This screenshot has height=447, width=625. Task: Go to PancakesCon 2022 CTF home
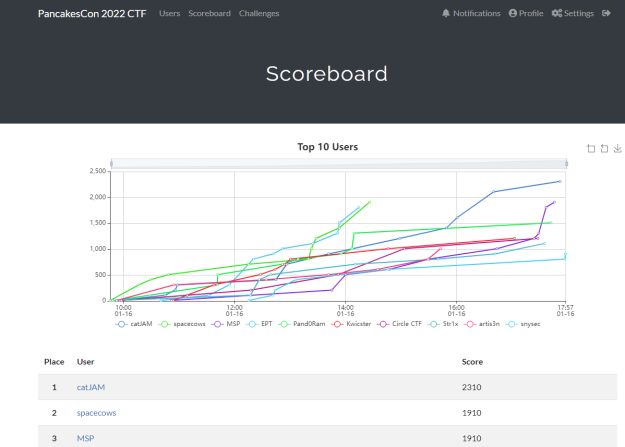click(x=92, y=14)
